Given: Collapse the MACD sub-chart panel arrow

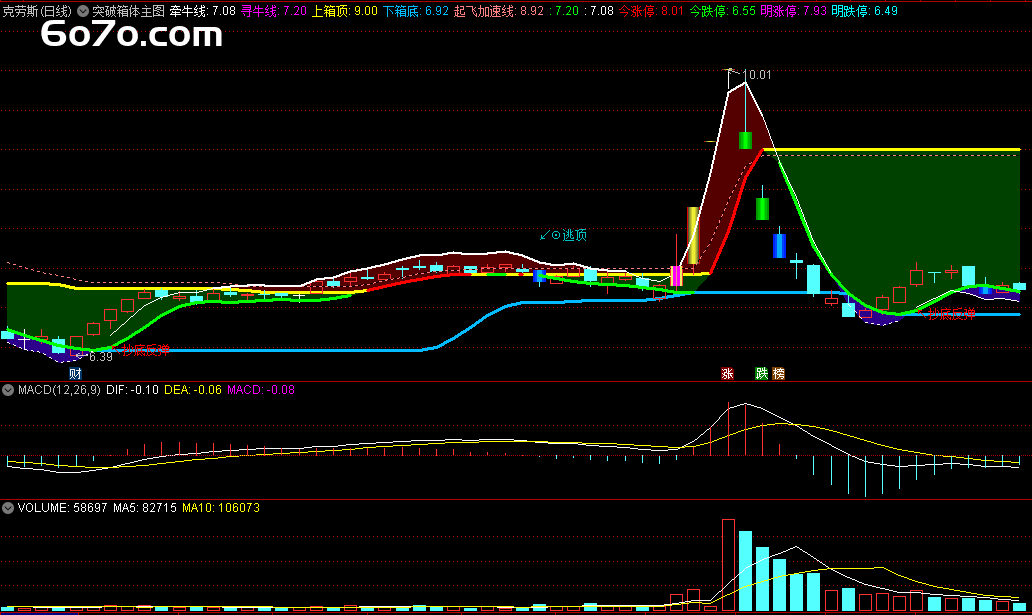Looking at the screenshot, I should (x=8, y=390).
